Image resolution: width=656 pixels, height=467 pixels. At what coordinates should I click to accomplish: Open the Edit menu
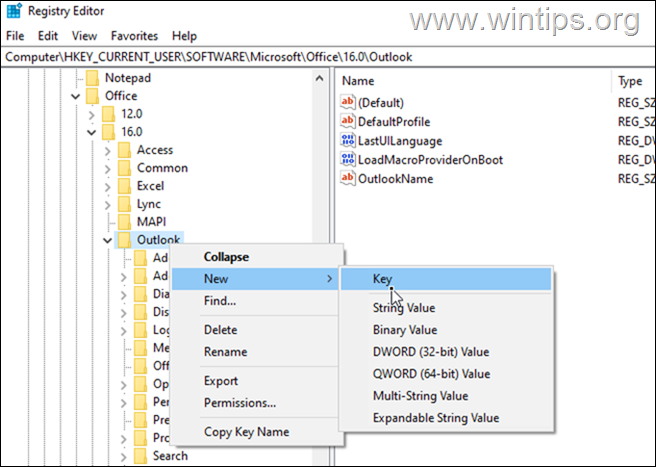(48, 36)
